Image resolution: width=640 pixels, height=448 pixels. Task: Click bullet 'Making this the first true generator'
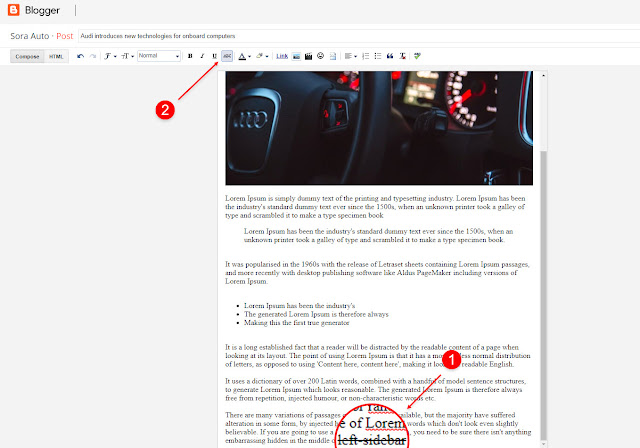pyautogui.click(x=297, y=323)
